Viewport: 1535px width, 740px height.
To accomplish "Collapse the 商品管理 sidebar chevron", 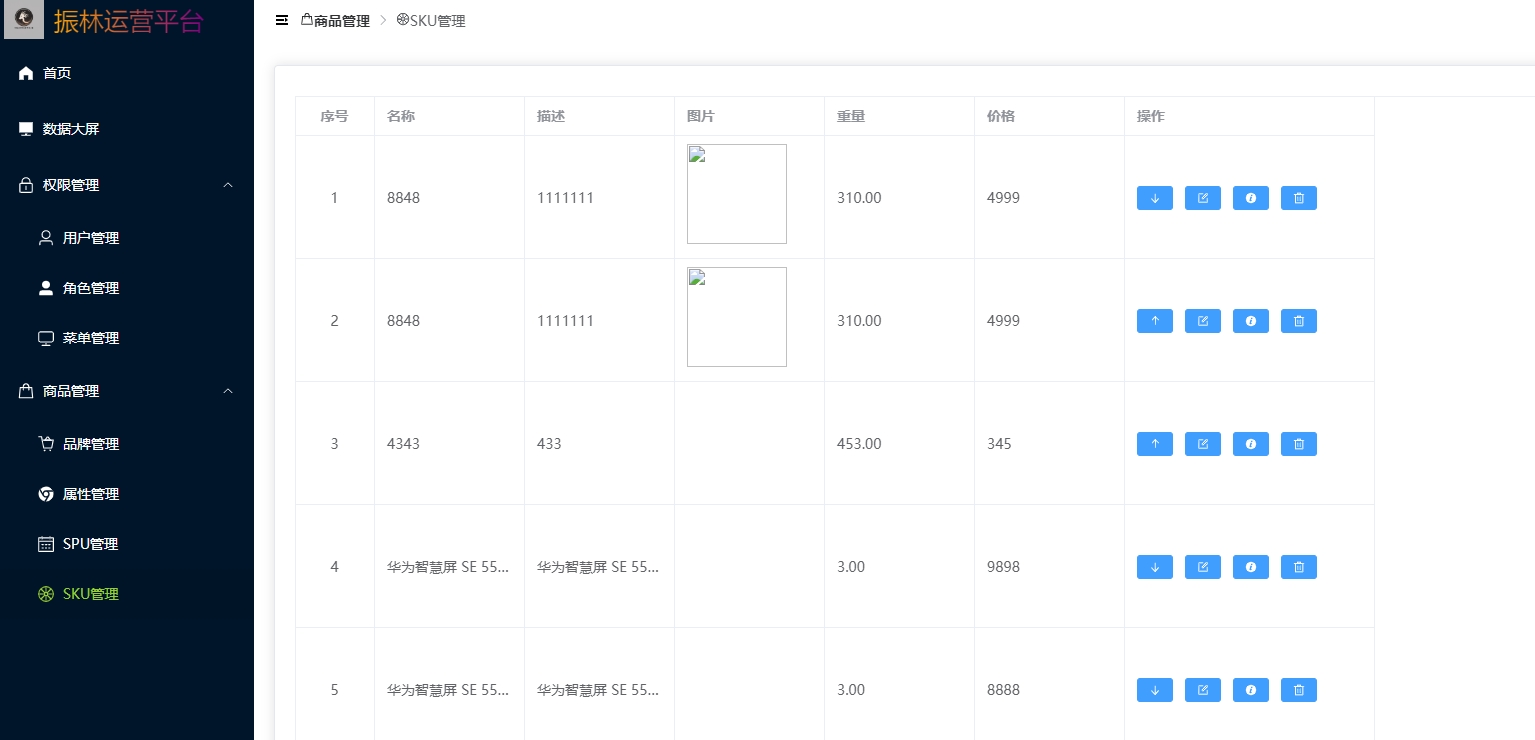I will coord(228,391).
